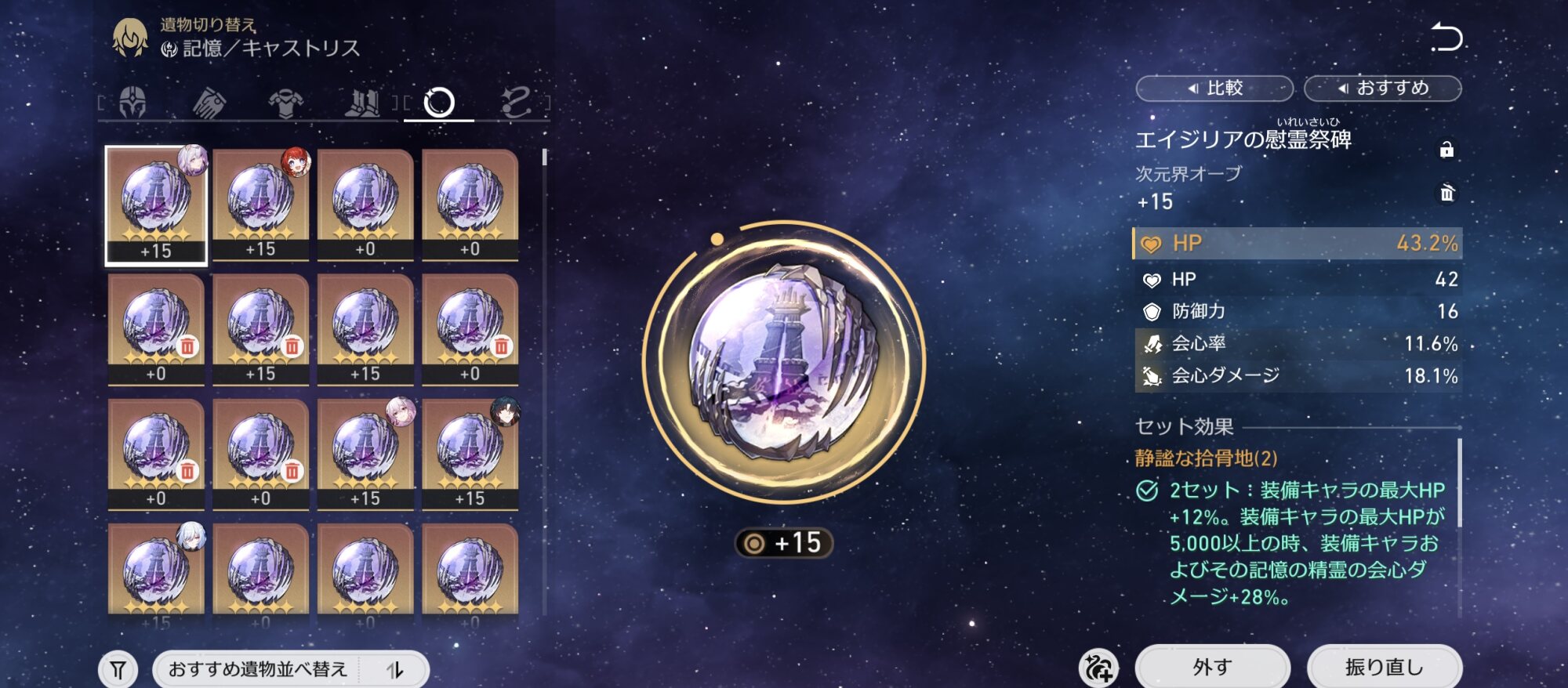Click the set effect description scrollbar

(x=1460, y=483)
